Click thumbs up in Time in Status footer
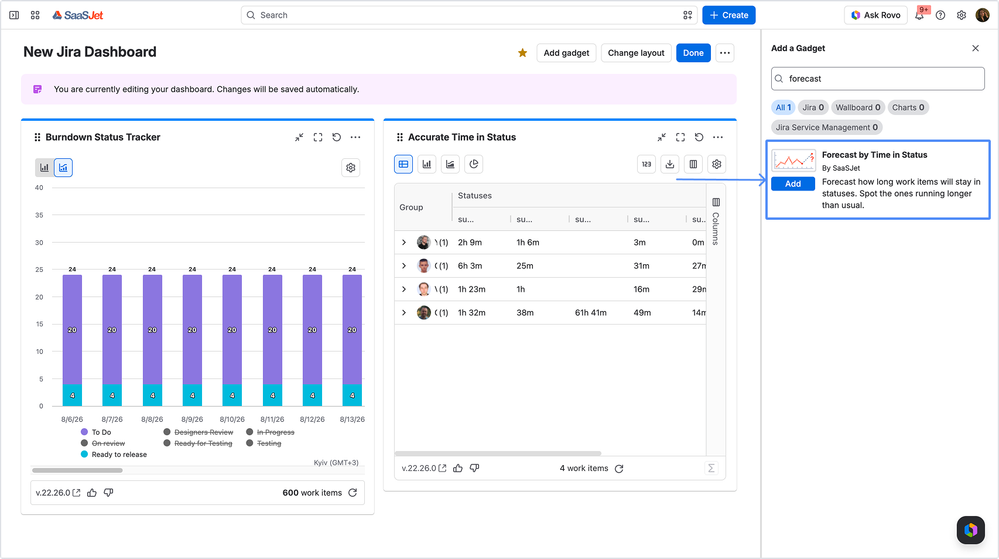 [457, 468]
